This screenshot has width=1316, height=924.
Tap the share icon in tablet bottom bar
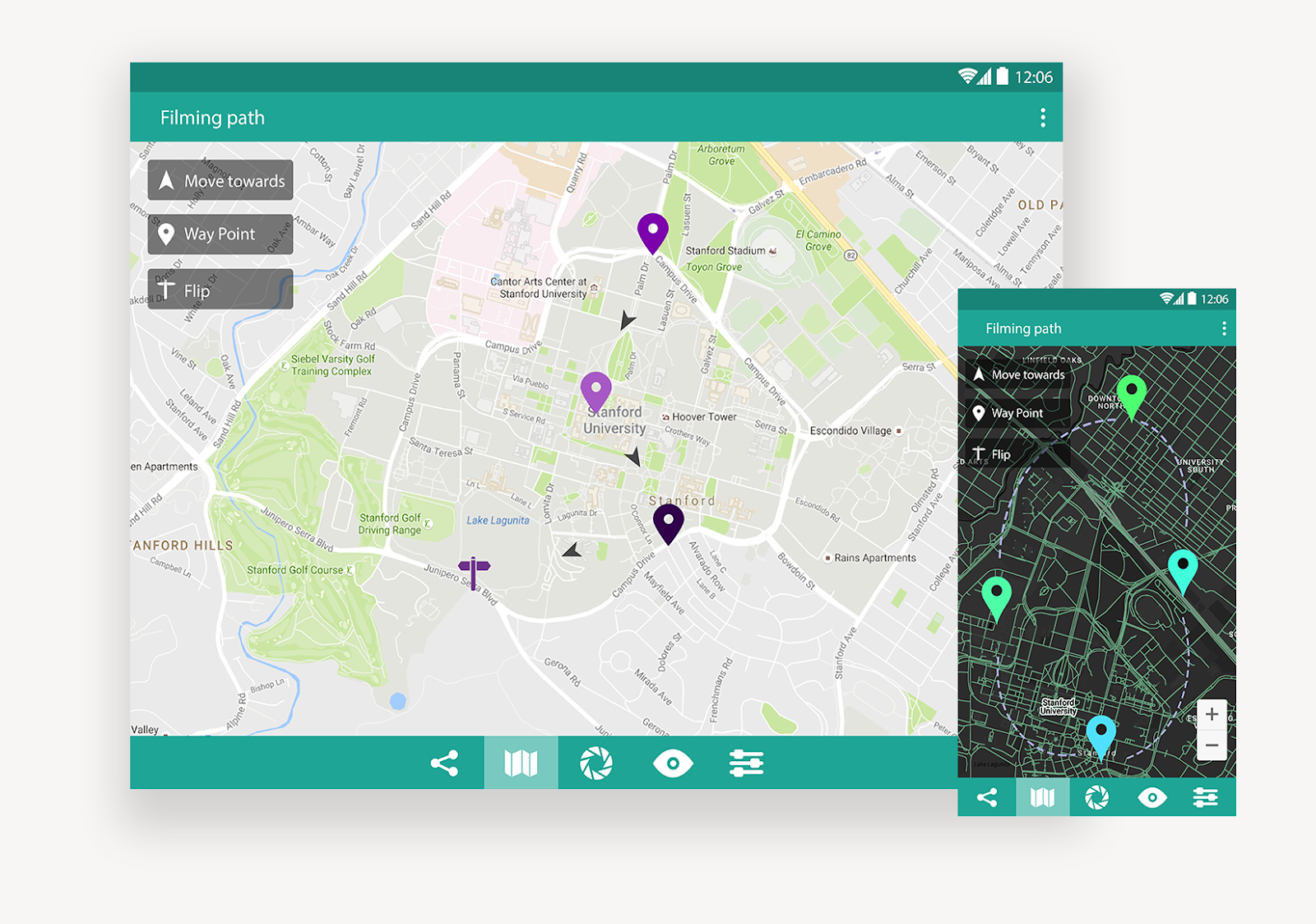click(x=444, y=764)
